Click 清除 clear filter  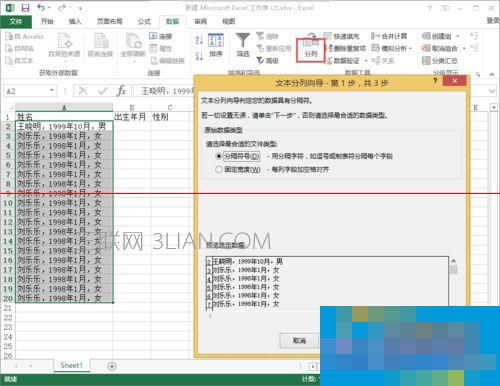pyautogui.click(x=267, y=36)
